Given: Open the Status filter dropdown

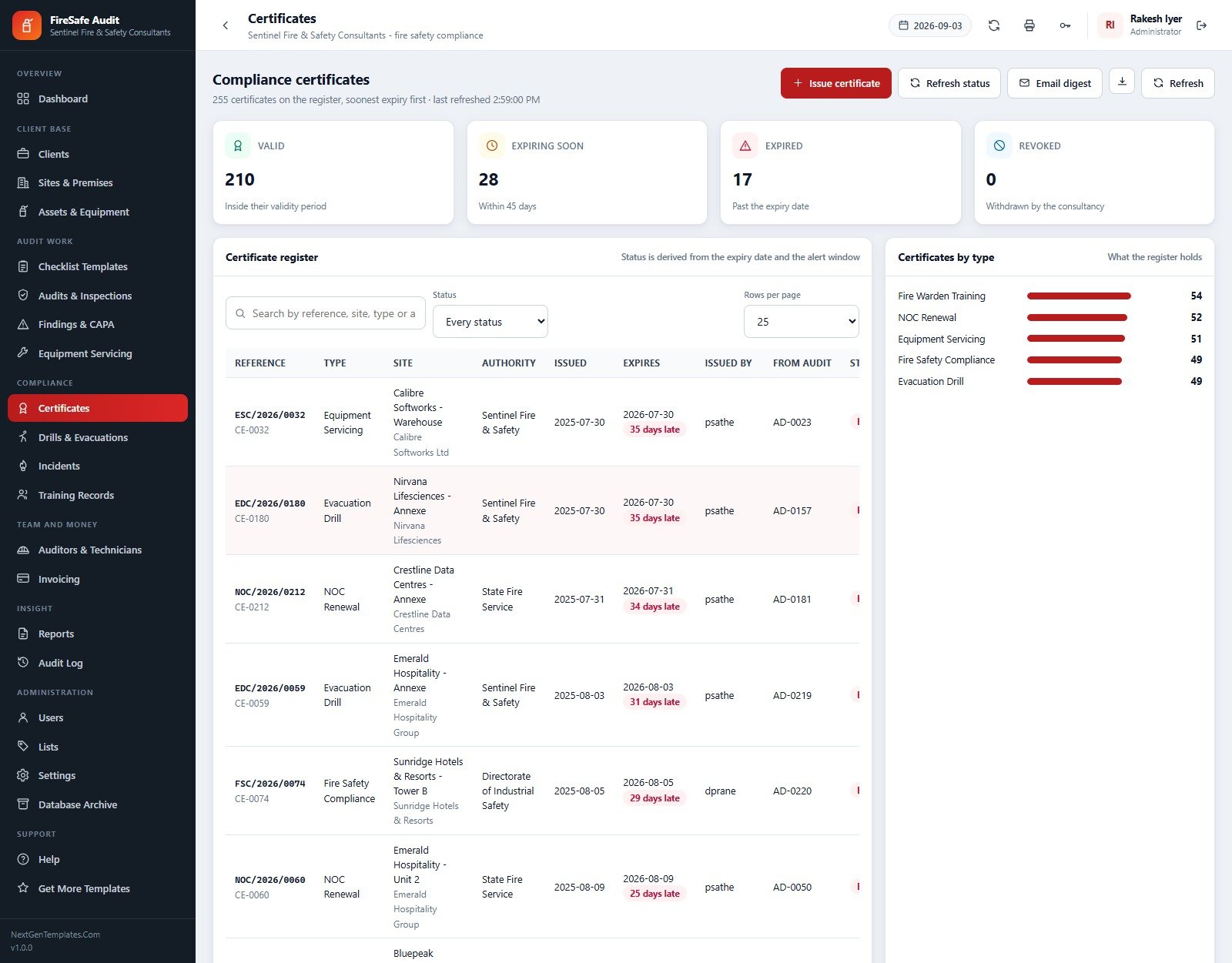Looking at the screenshot, I should click(x=490, y=322).
